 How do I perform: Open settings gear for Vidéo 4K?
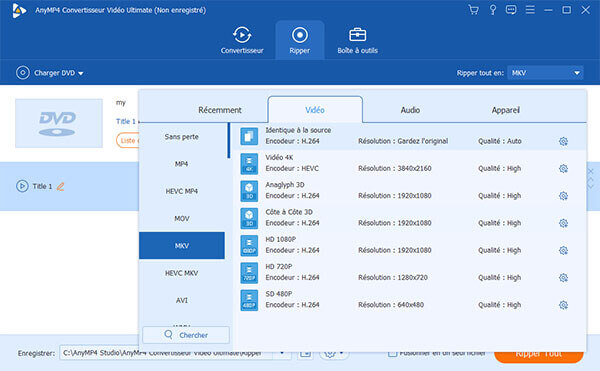coord(563,169)
